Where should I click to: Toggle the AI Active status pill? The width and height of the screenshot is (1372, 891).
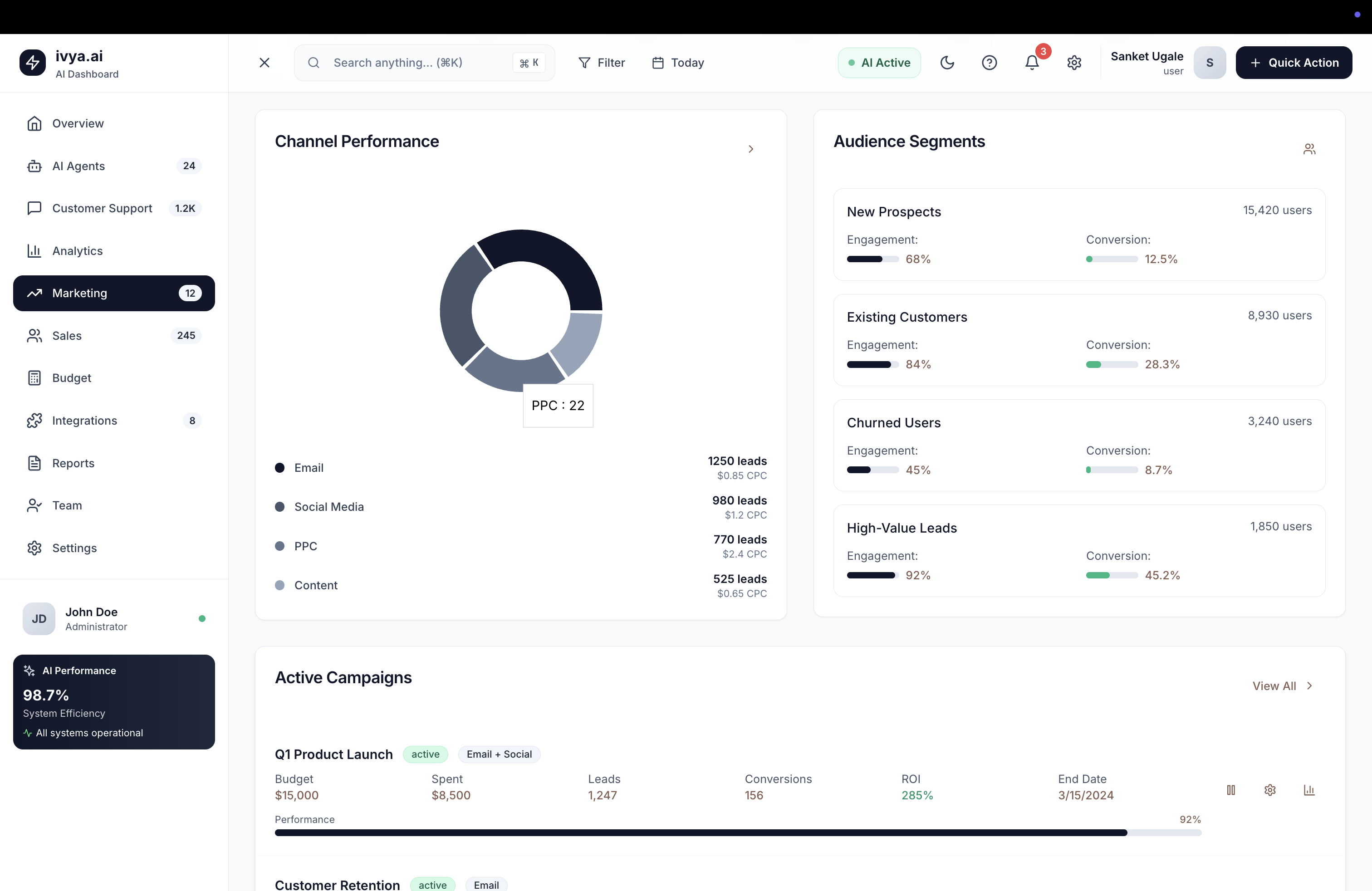point(879,62)
